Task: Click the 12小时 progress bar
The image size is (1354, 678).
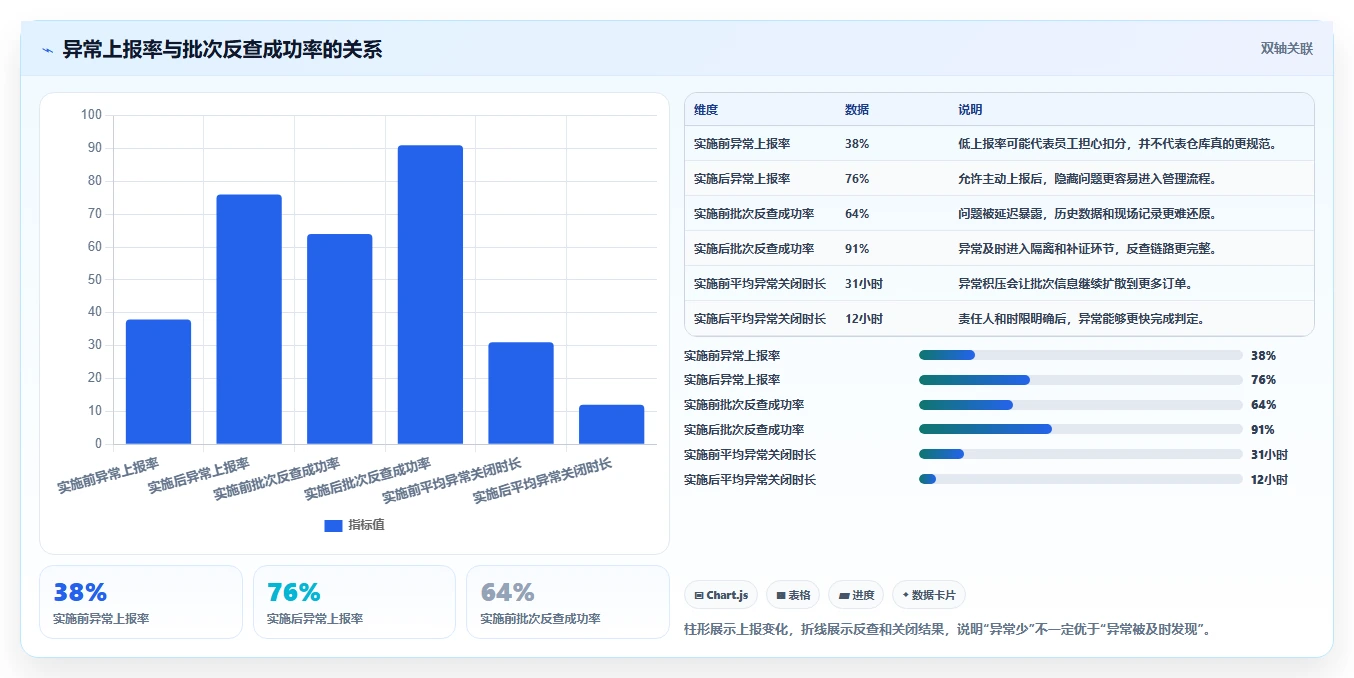Action: pos(1080,480)
